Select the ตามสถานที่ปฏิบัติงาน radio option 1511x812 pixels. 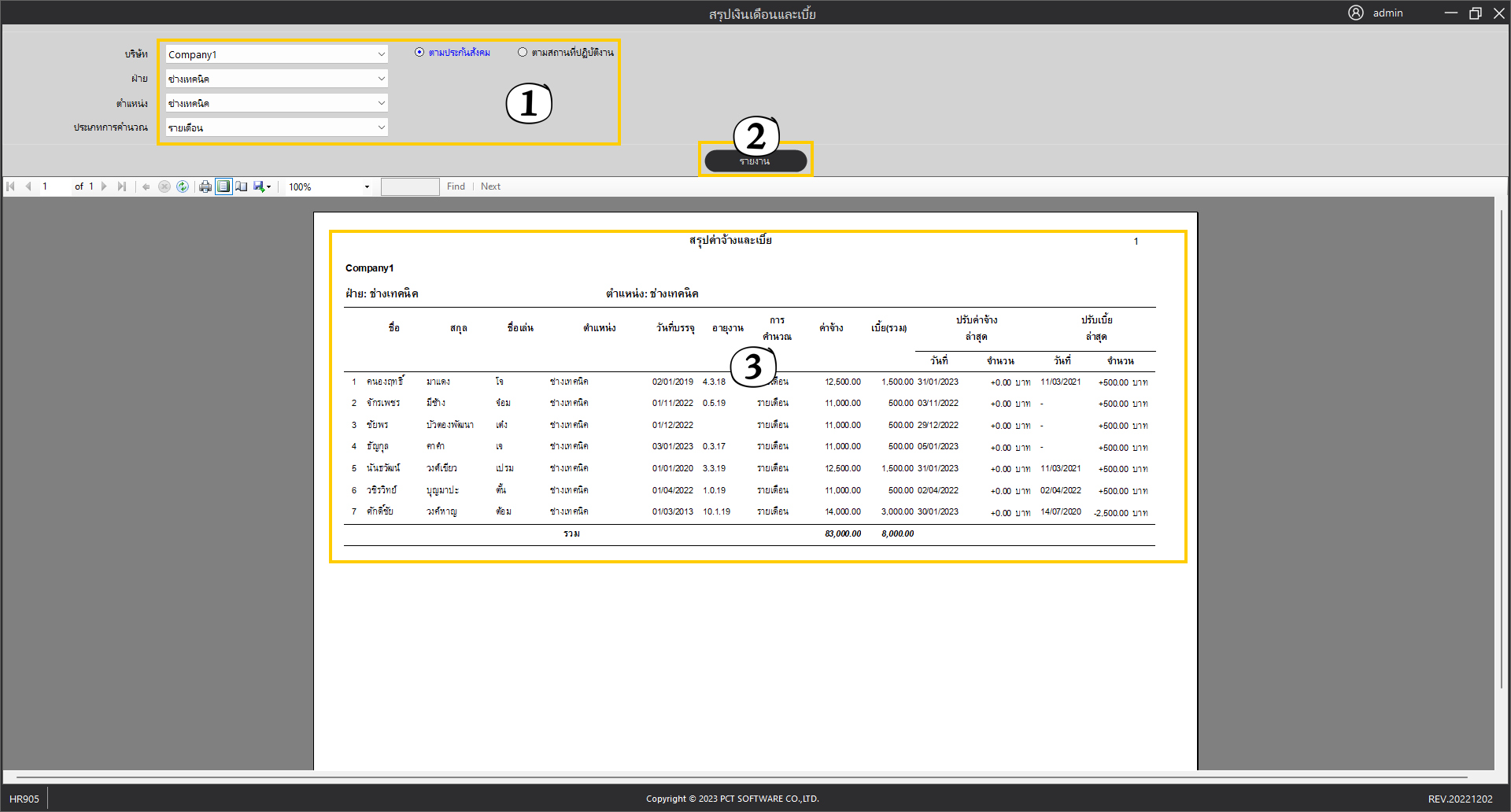523,52
